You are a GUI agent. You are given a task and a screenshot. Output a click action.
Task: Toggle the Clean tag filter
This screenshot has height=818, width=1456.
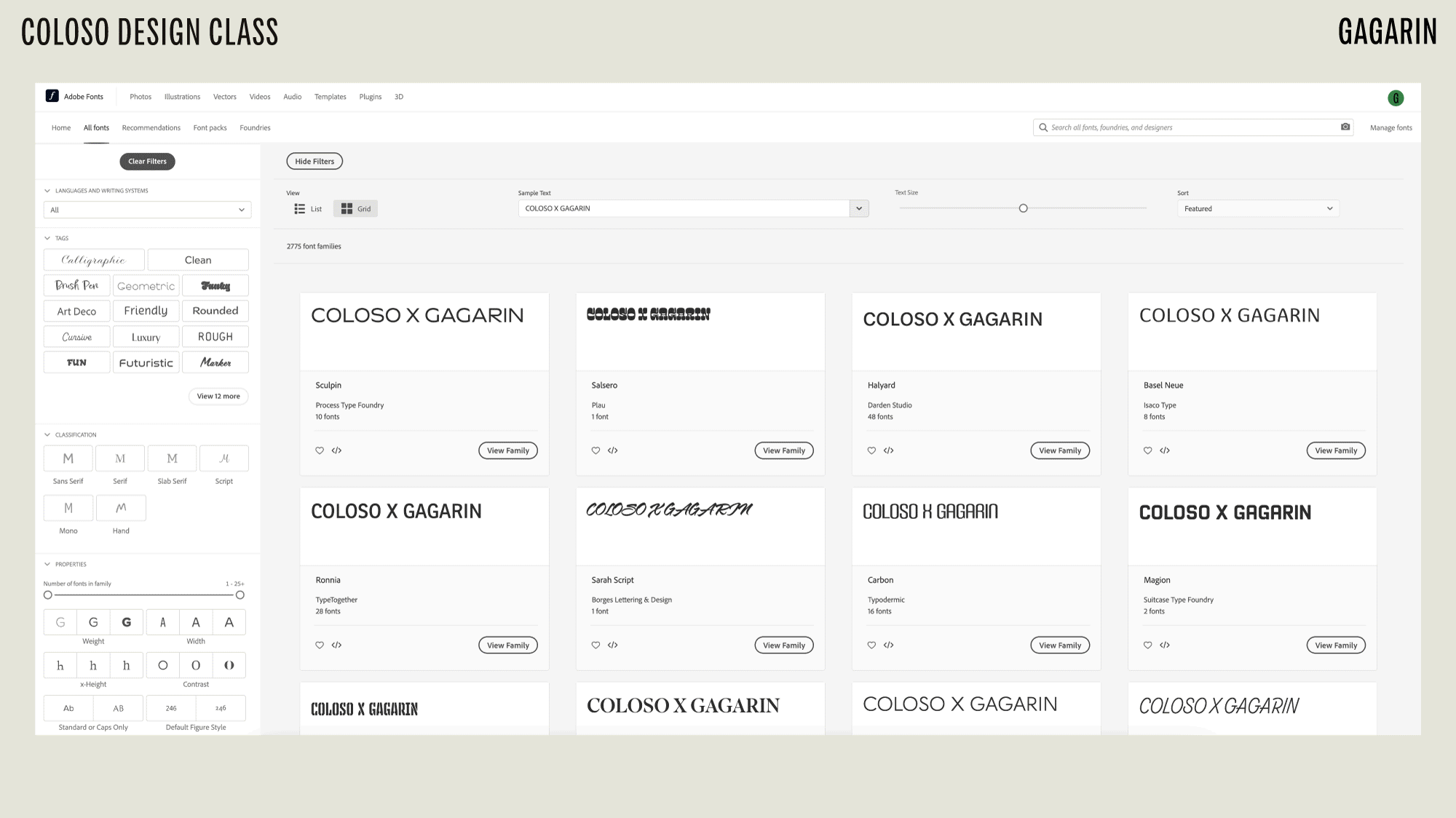click(198, 260)
